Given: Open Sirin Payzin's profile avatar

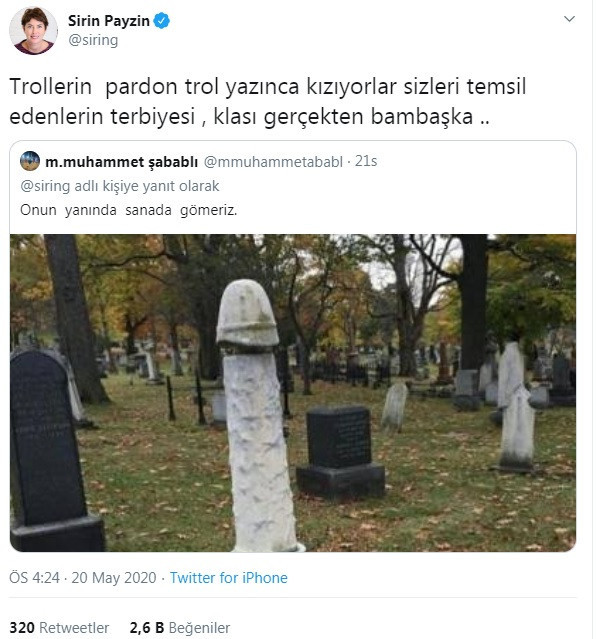Looking at the screenshot, I should (33, 30).
